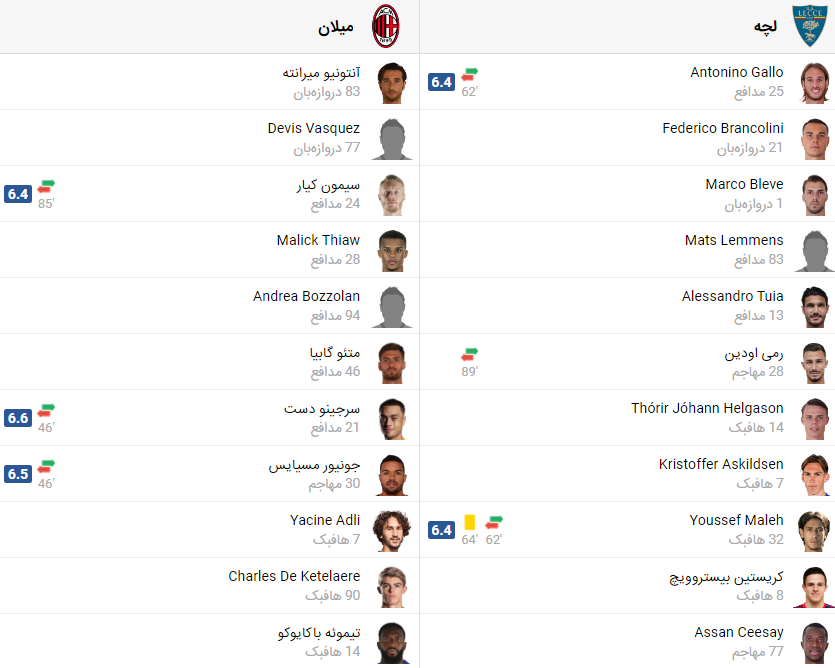
Task: Click the AC Milan club crest
Action: [386, 27]
